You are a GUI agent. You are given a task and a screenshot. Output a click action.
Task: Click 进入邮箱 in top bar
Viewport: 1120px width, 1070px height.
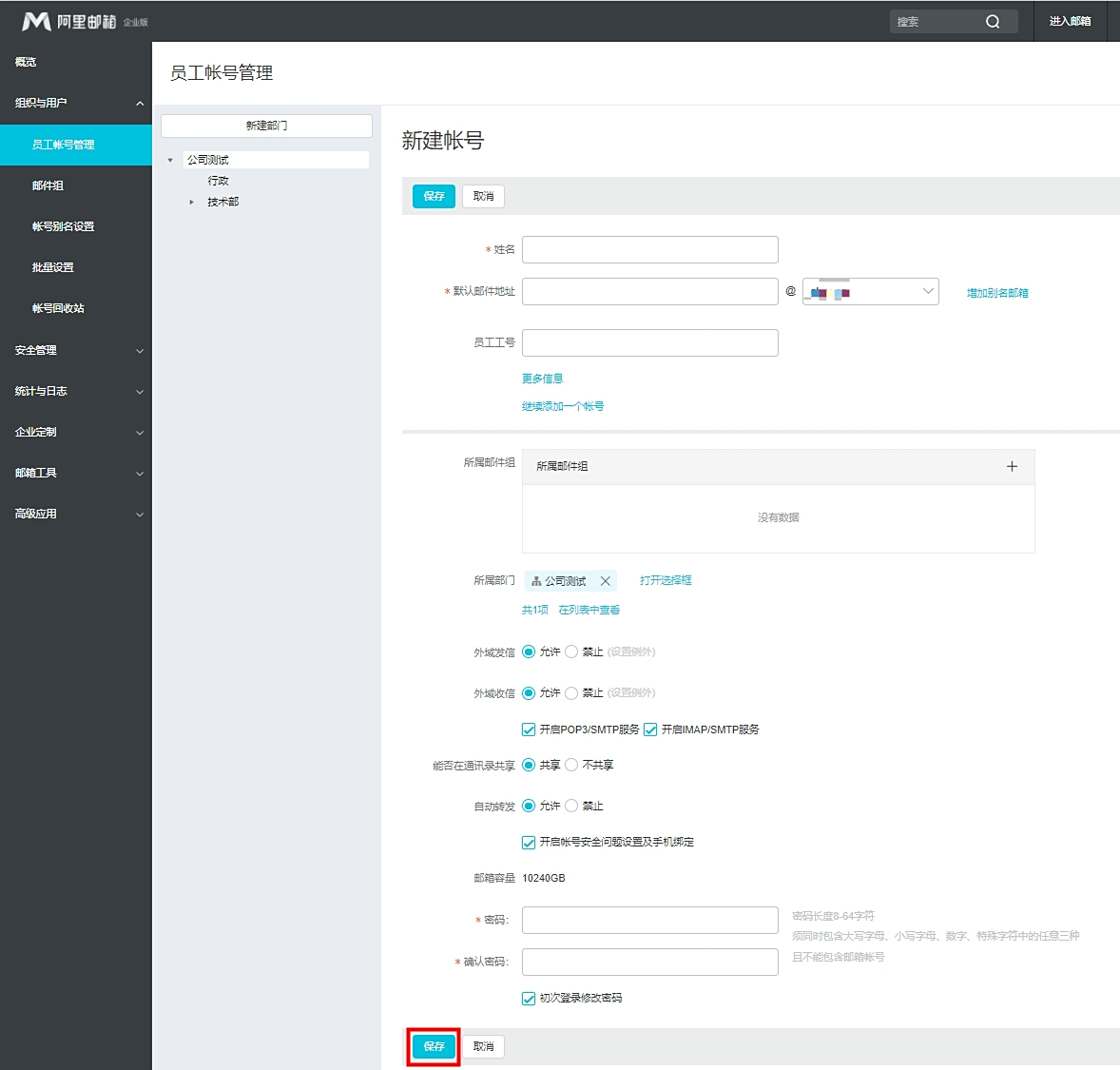[x=1070, y=21]
